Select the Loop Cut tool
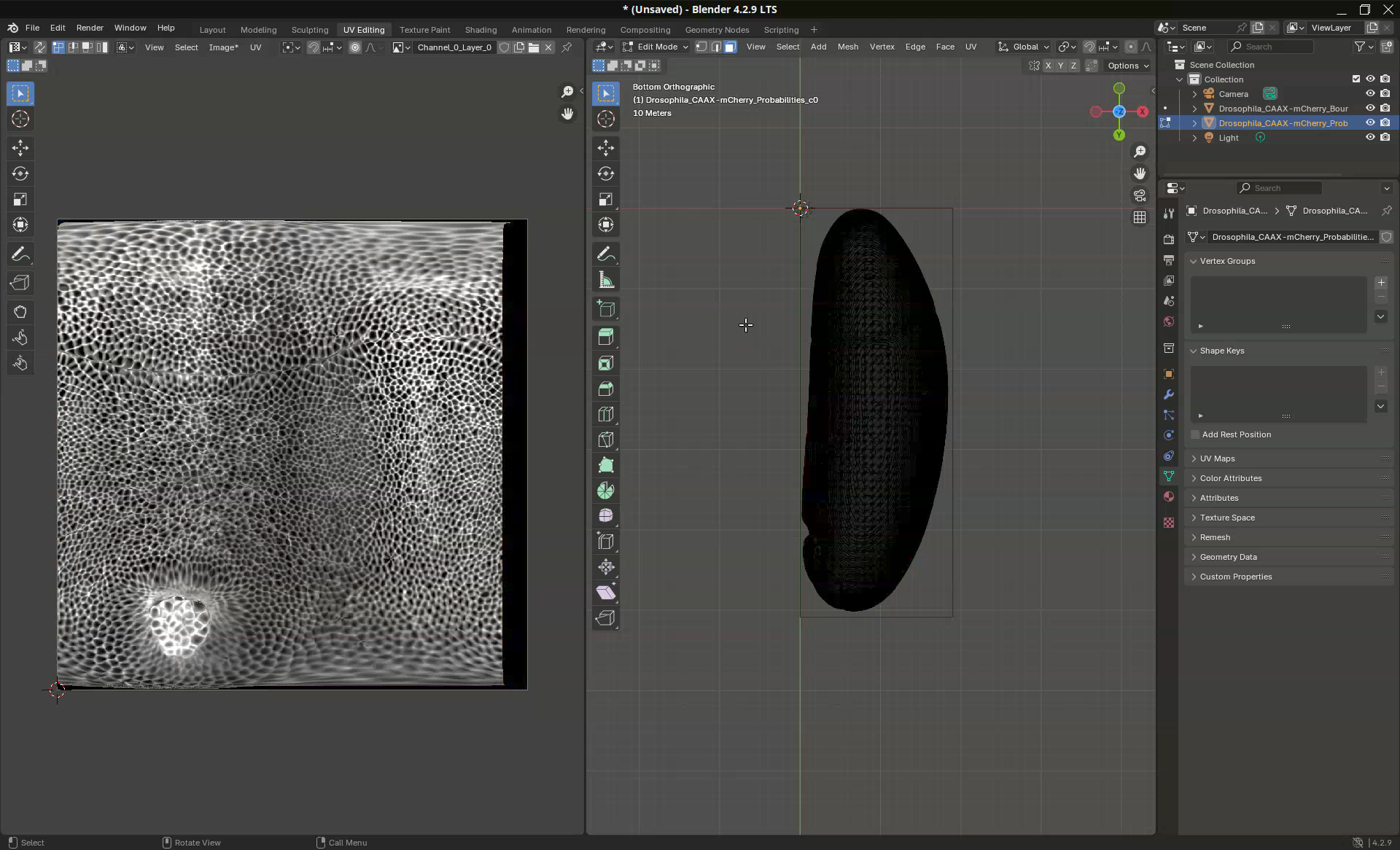The image size is (1400, 850). pos(605,414)
